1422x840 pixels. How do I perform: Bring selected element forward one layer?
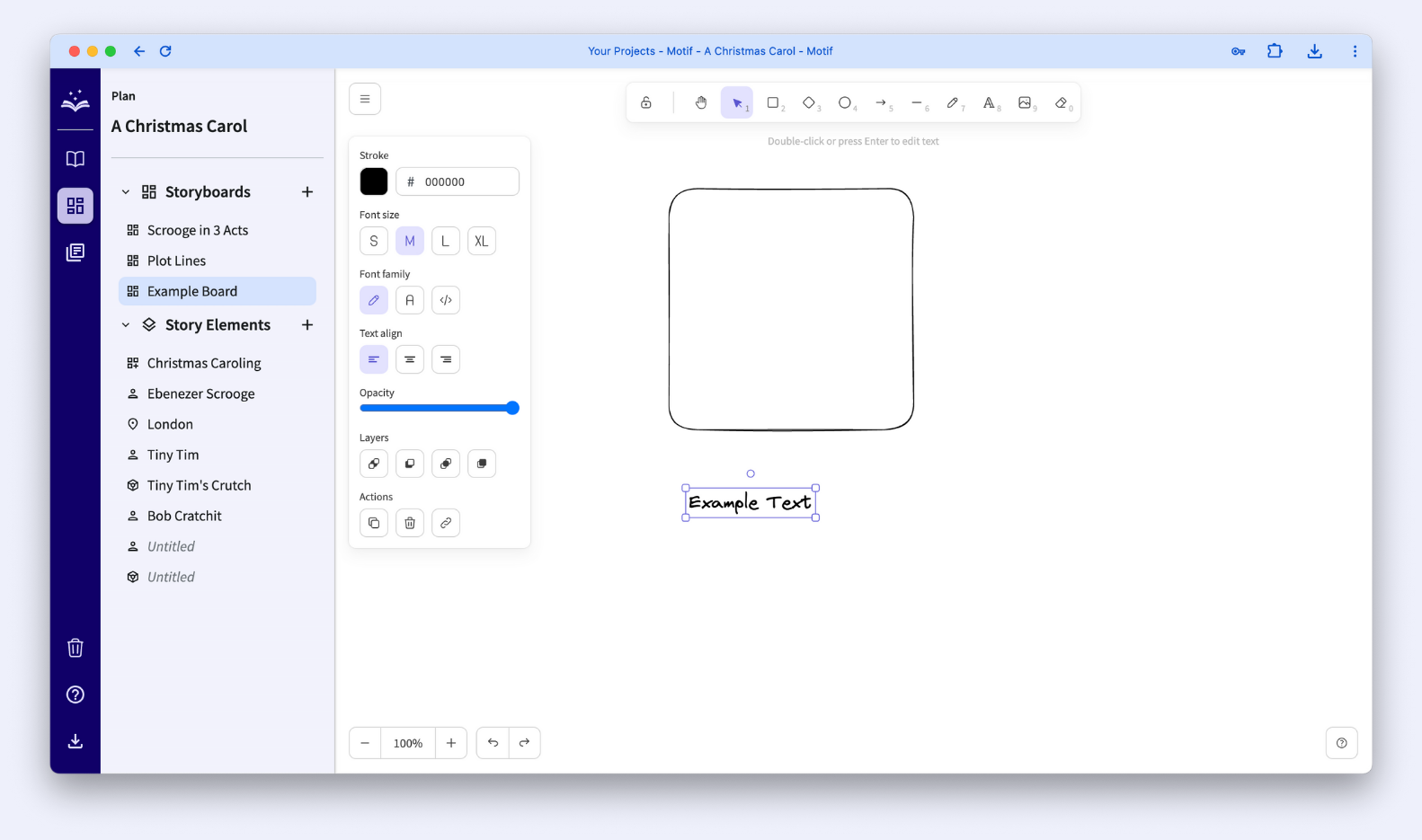click(446, 464)
